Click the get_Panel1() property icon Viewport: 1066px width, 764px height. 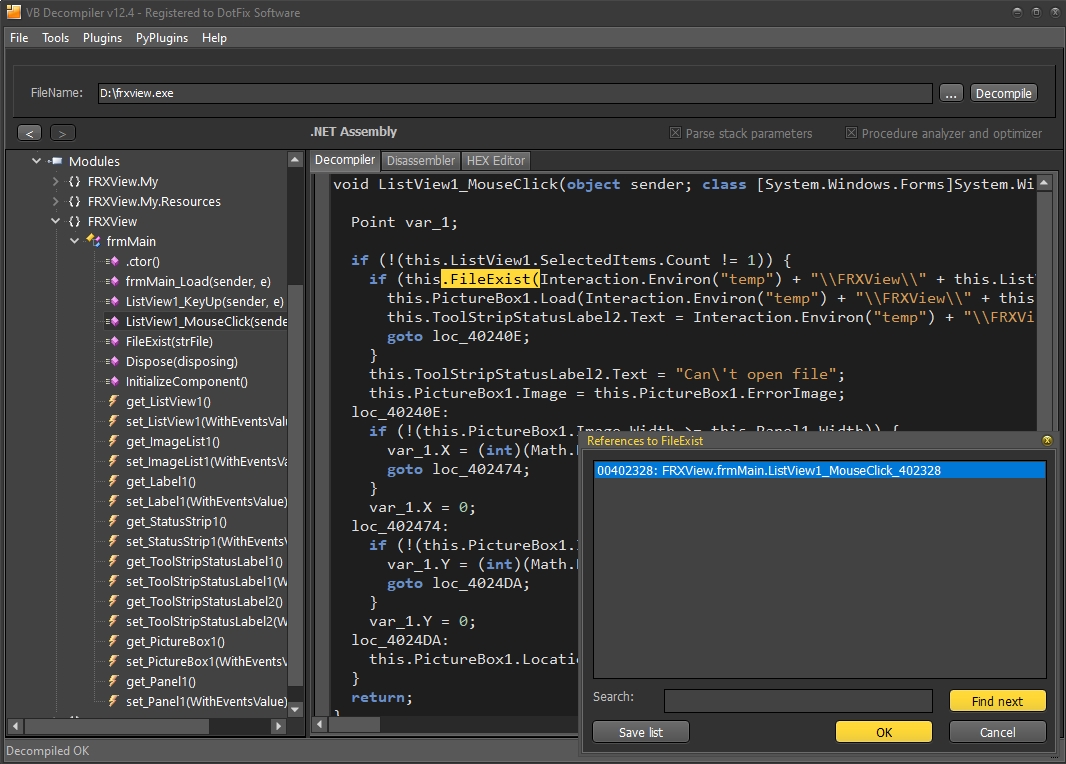tap(114, 681)
